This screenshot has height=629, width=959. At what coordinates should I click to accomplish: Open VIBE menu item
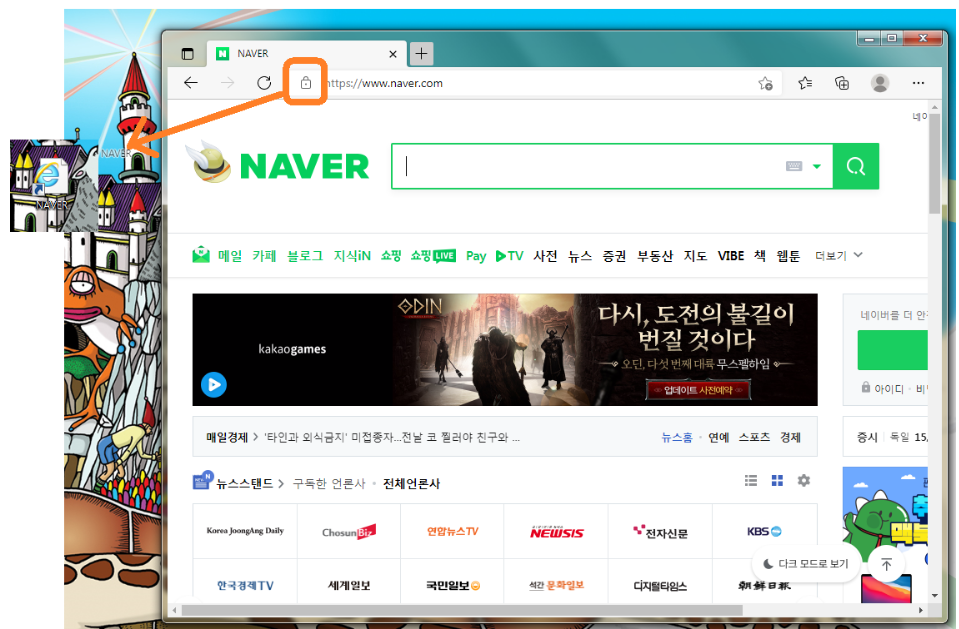tap(731, 255)
